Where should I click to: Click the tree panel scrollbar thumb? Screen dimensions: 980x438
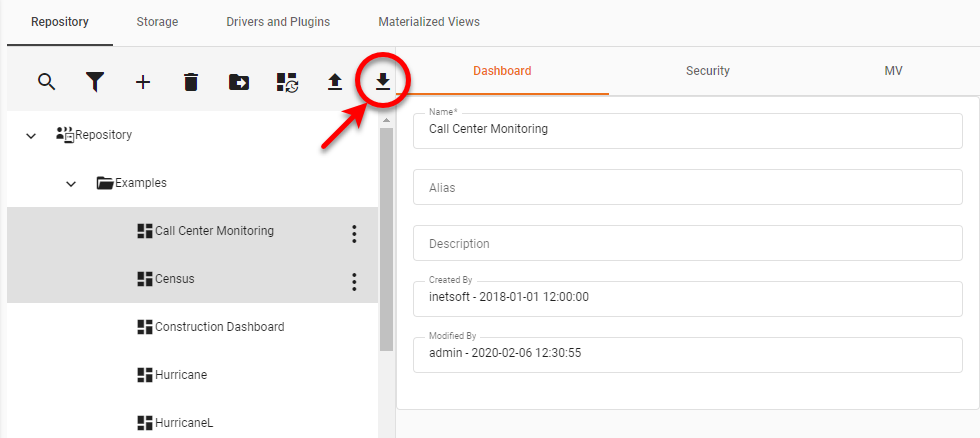[x=386, y=239]
